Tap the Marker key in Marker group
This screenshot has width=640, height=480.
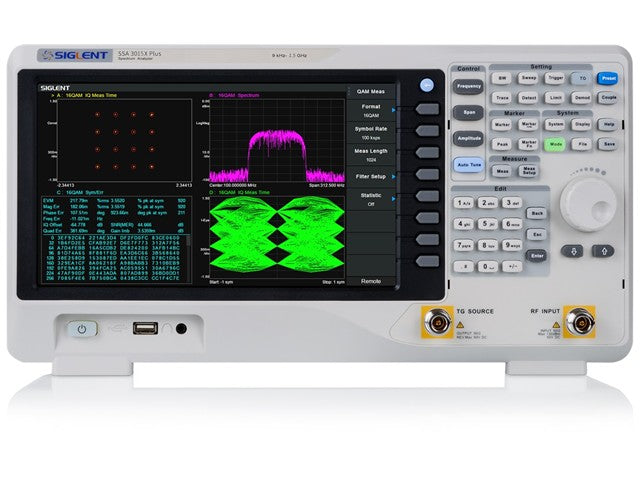click(x=502, y=124)
